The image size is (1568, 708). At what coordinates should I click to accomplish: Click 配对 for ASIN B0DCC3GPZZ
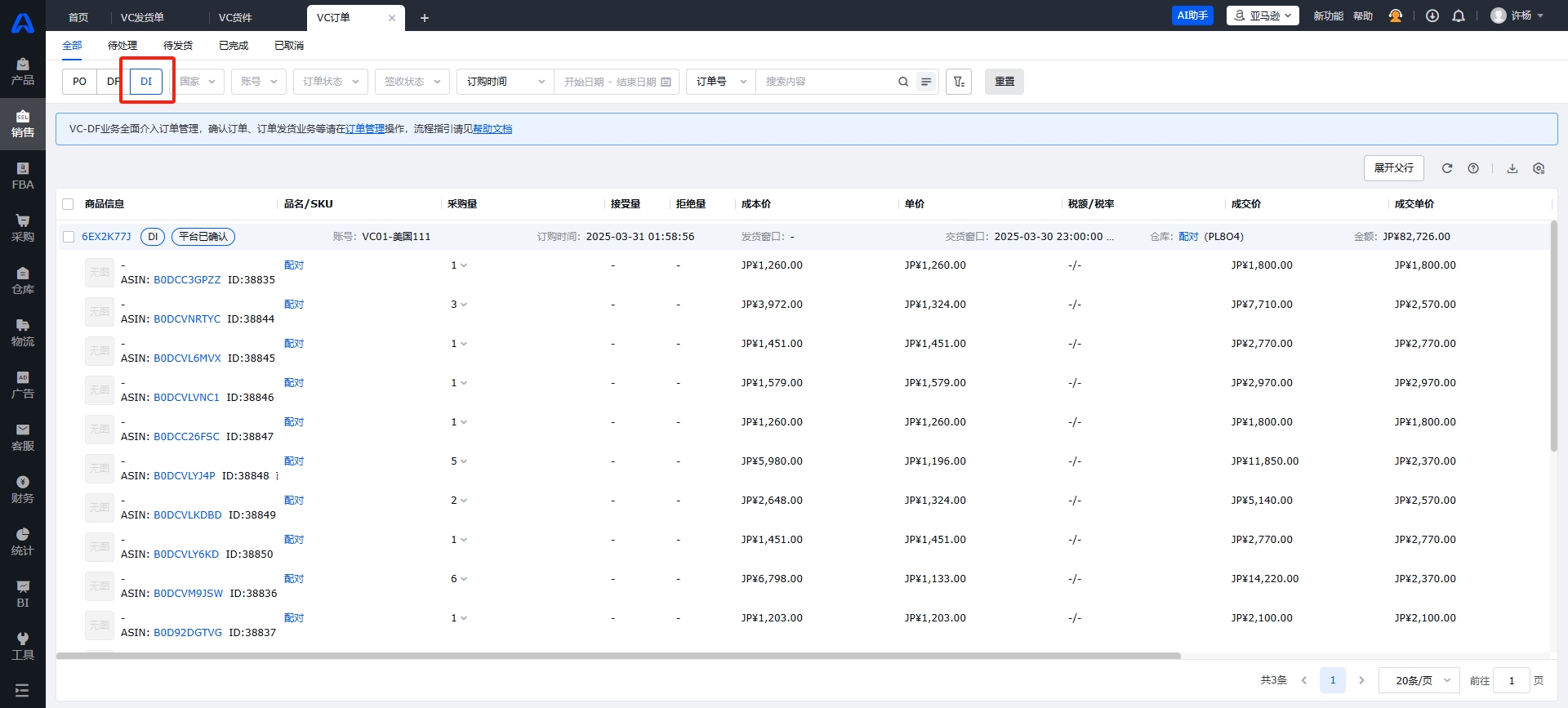pos(294,265)
